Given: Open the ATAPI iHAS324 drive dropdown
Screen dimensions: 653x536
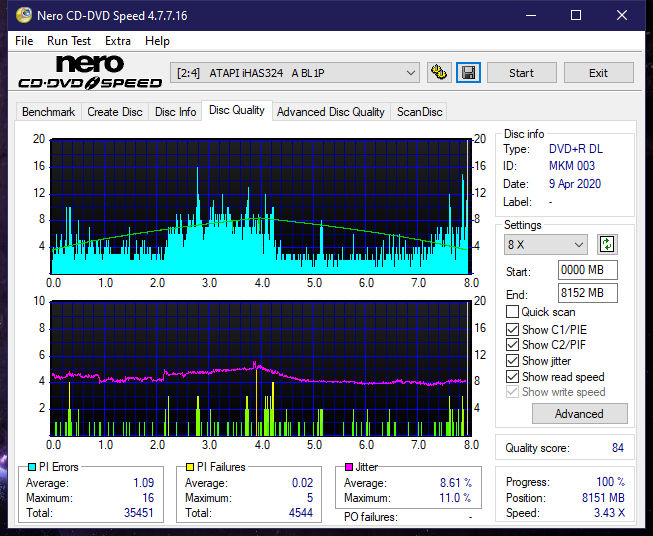Looking at the screenshot, I should point(296,73).
